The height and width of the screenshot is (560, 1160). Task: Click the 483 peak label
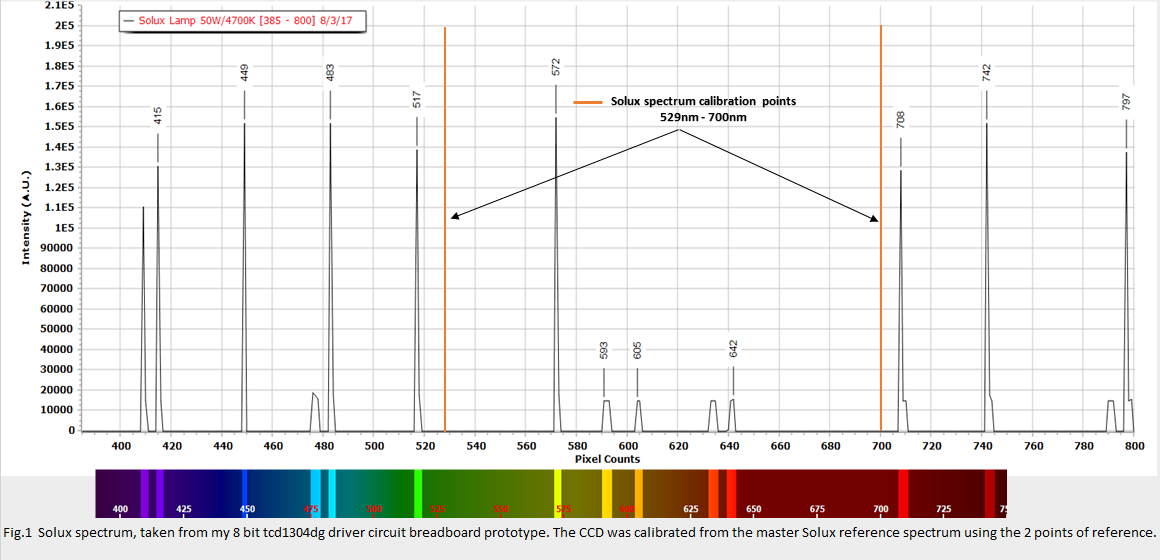click(330, 72)
